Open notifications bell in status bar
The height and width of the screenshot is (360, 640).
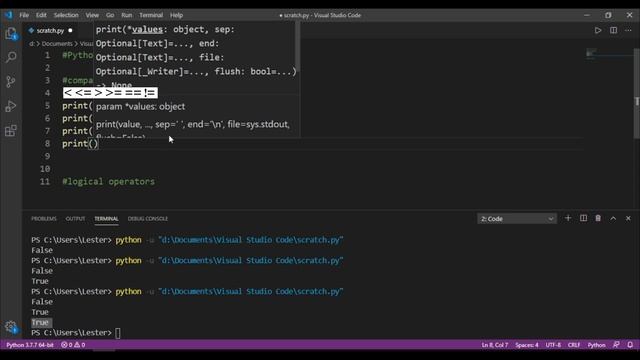click(630, 345)
